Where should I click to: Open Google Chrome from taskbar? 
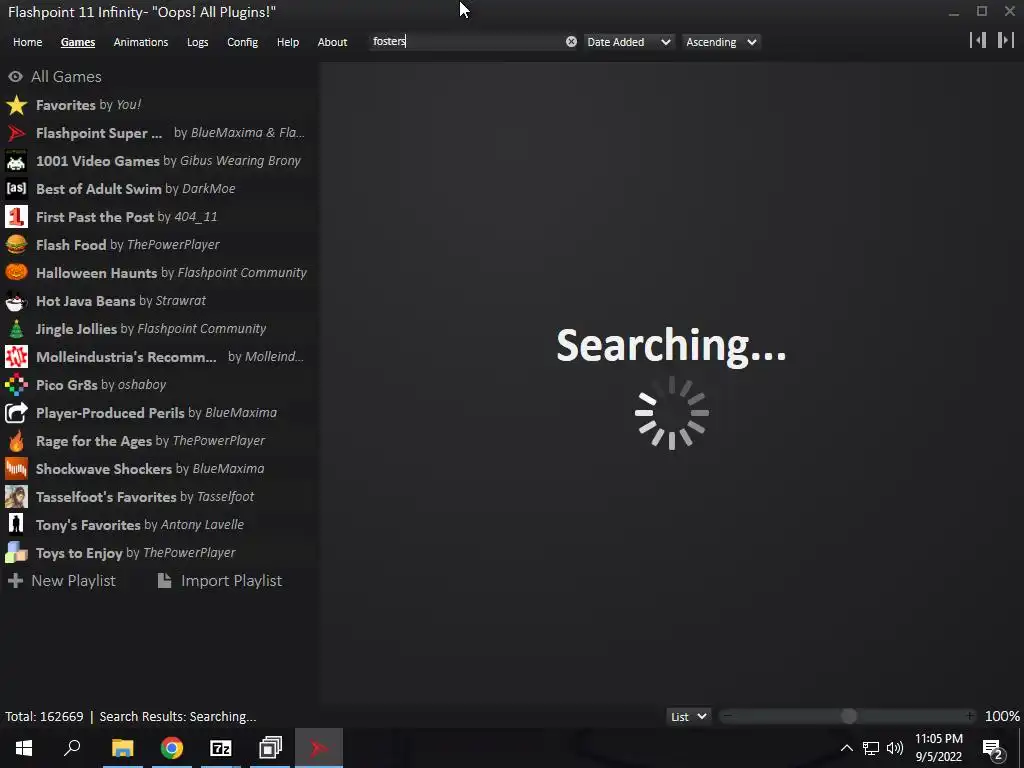pyautogui.click(x=172, y=748)
